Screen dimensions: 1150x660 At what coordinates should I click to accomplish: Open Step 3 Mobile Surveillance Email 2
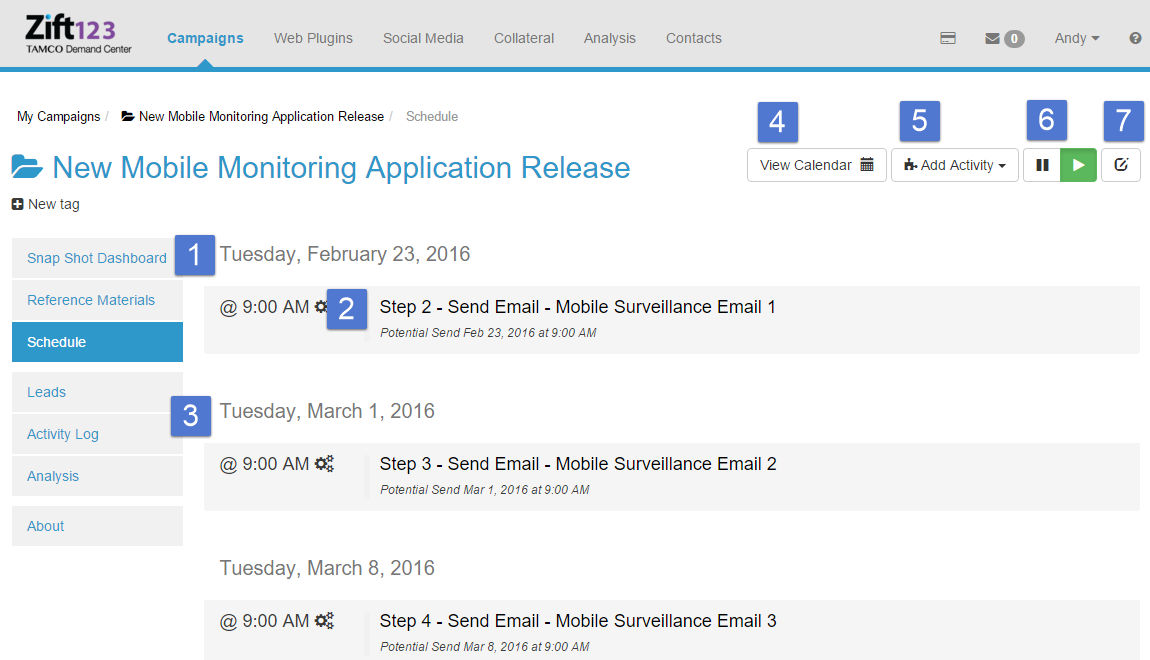click(578, 464)
